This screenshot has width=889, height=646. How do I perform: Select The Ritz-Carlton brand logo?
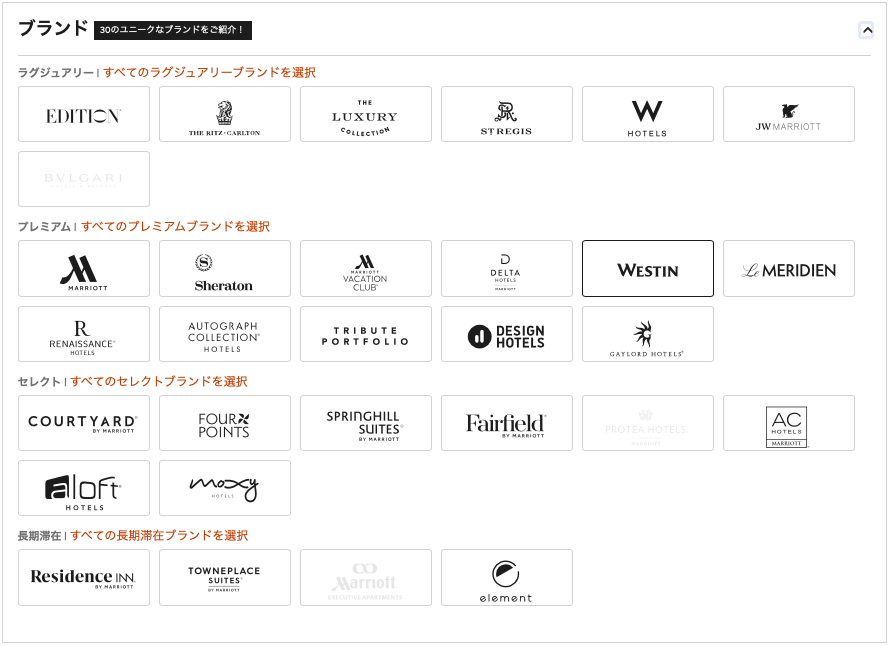coord(225,114)
